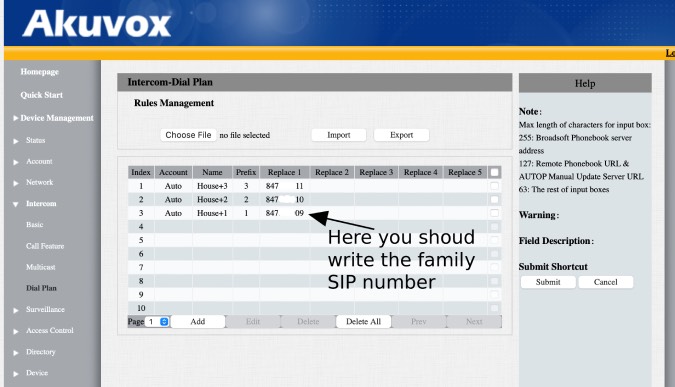
Task: Check the box for empty row 5
Action: [494, 240]
